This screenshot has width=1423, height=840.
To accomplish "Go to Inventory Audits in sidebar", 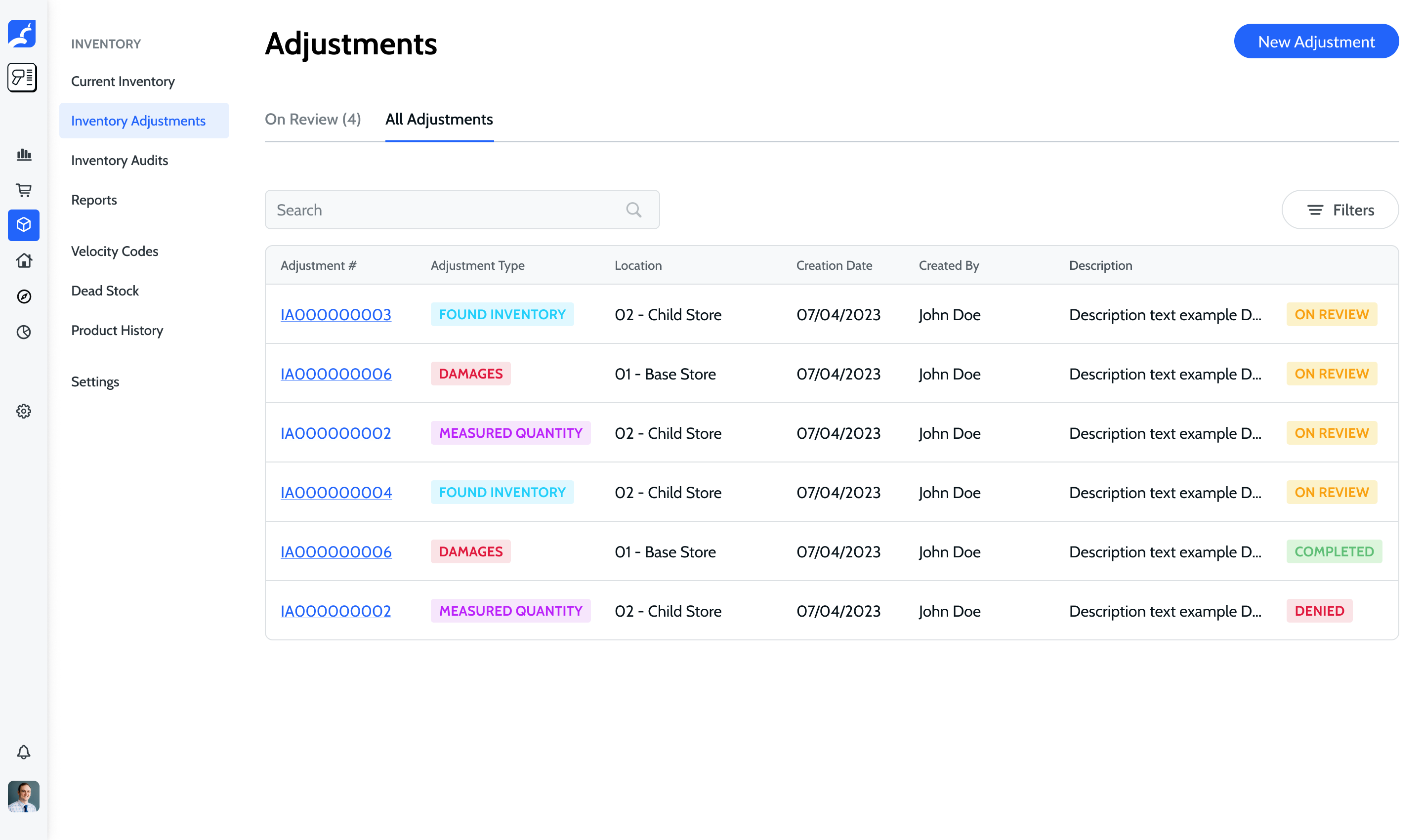I will [x=120, y=161].
